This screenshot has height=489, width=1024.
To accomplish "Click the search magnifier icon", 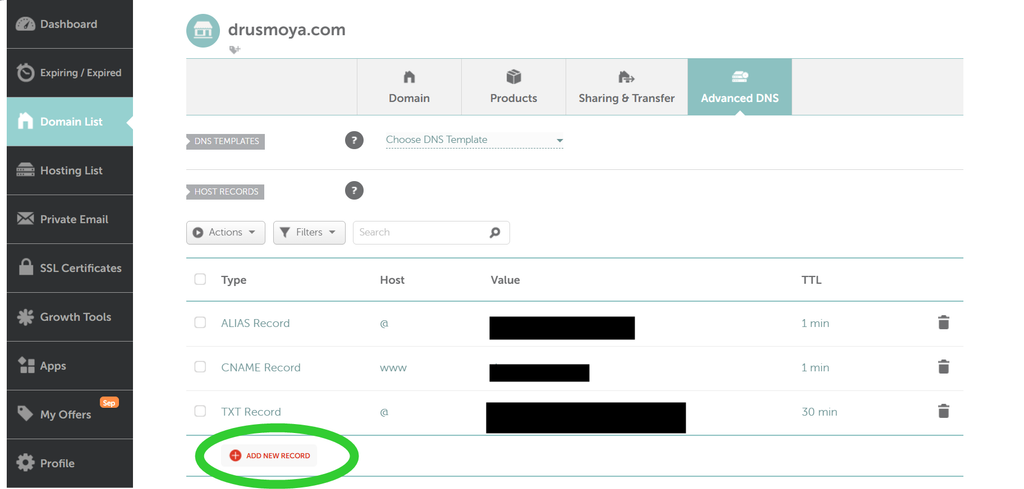I will (495, 232).
